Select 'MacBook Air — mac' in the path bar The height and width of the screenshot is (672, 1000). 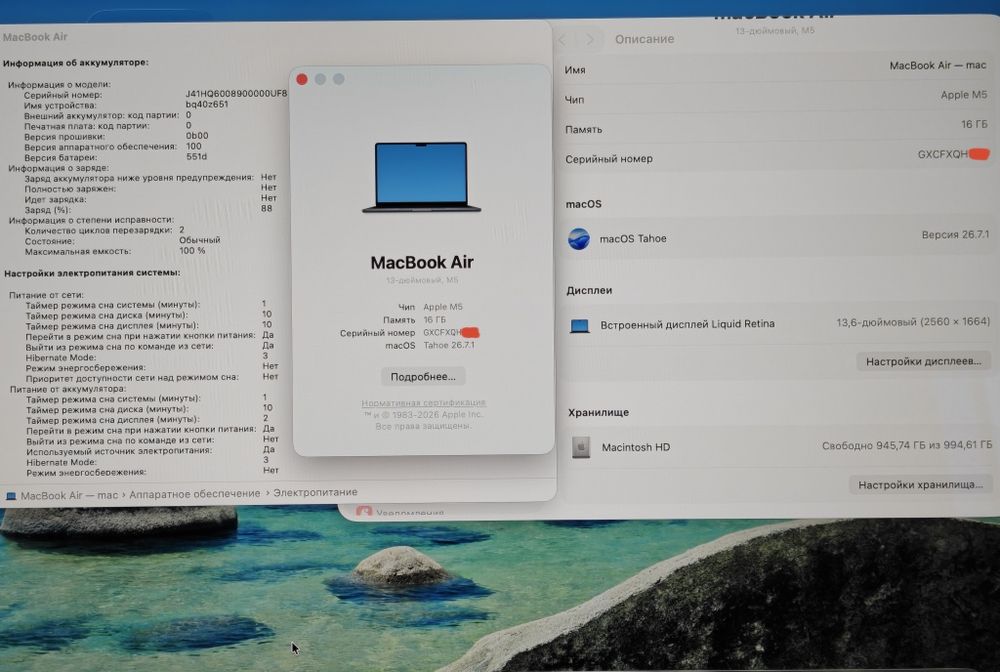tap(69, 495)
